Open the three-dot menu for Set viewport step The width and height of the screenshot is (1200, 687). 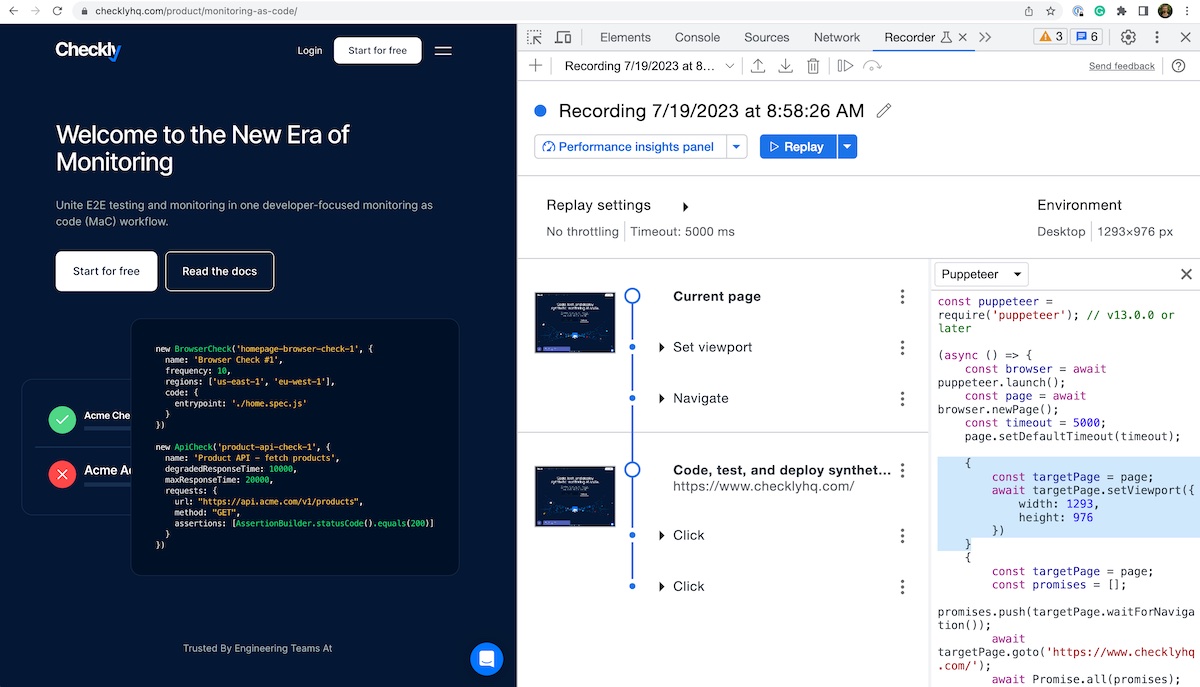(902, 348)
